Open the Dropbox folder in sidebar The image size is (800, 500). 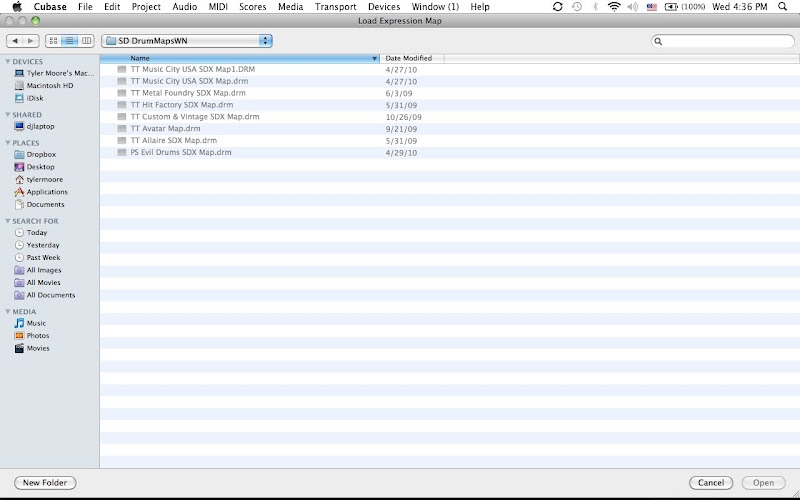(40, 154)
